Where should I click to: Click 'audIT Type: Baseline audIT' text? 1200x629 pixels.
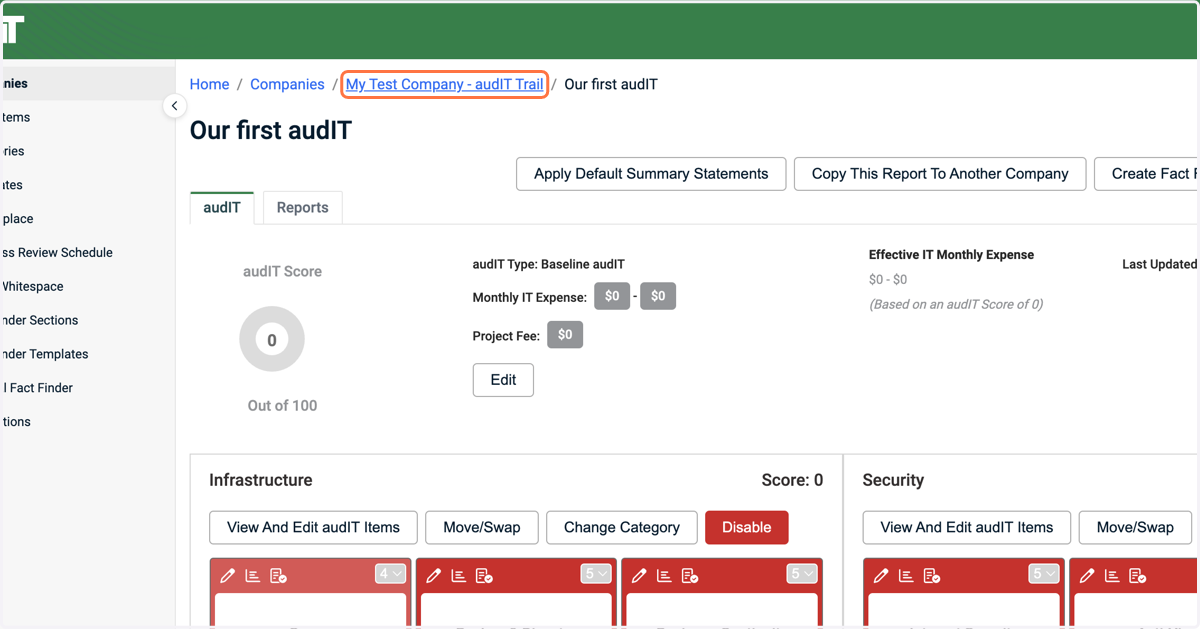click(549, 264)
